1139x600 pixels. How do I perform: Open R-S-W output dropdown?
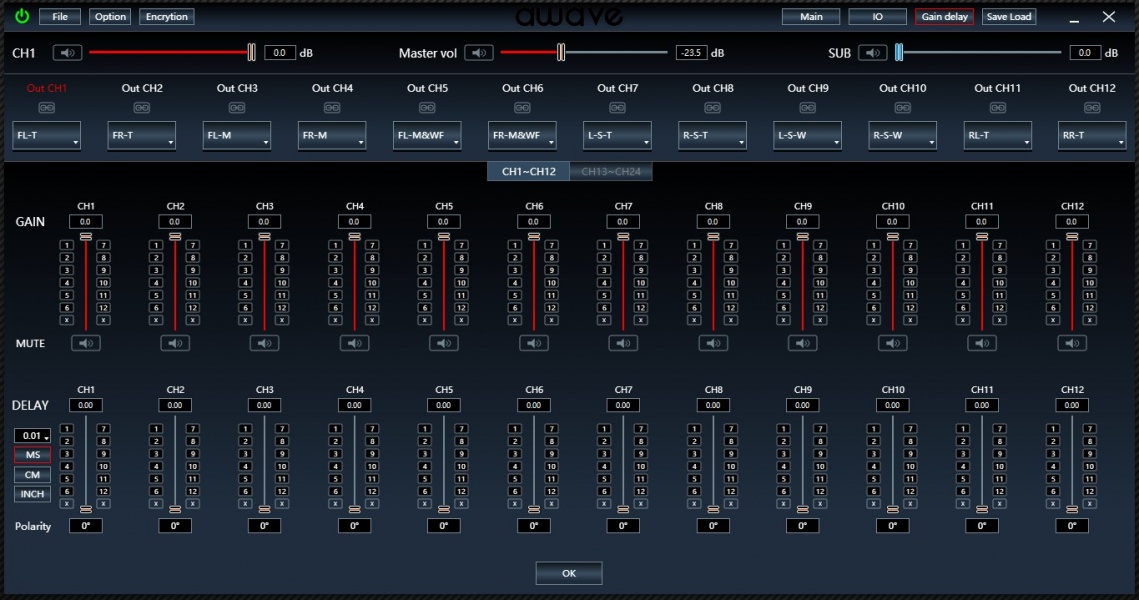click(903, 136)
